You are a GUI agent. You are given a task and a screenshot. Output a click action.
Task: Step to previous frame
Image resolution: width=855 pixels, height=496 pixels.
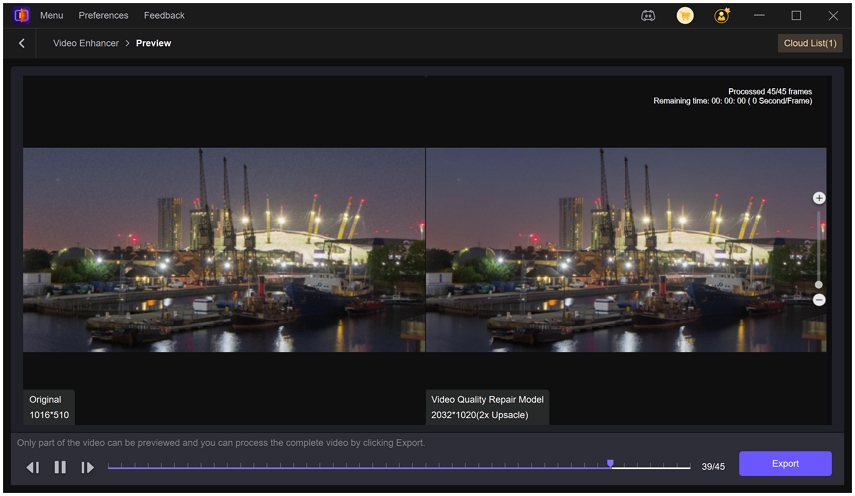33,467
